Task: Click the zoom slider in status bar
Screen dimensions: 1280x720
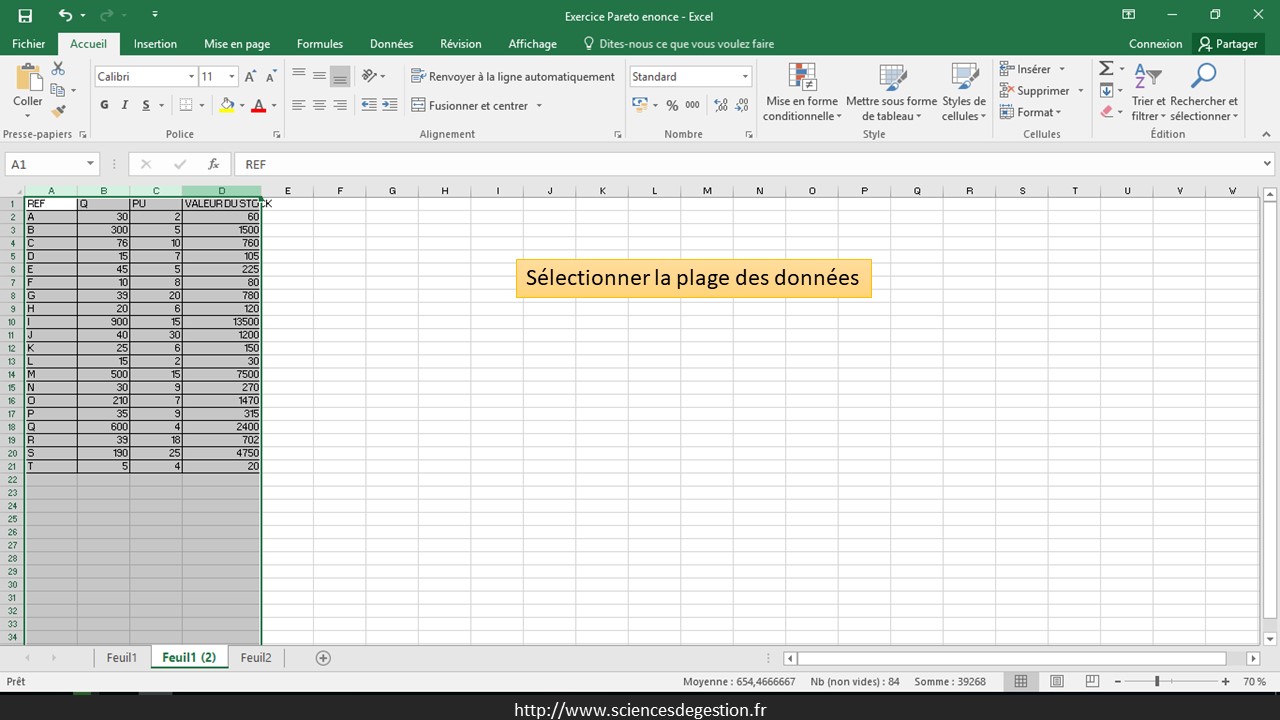Action: [x=1157, y=681]
